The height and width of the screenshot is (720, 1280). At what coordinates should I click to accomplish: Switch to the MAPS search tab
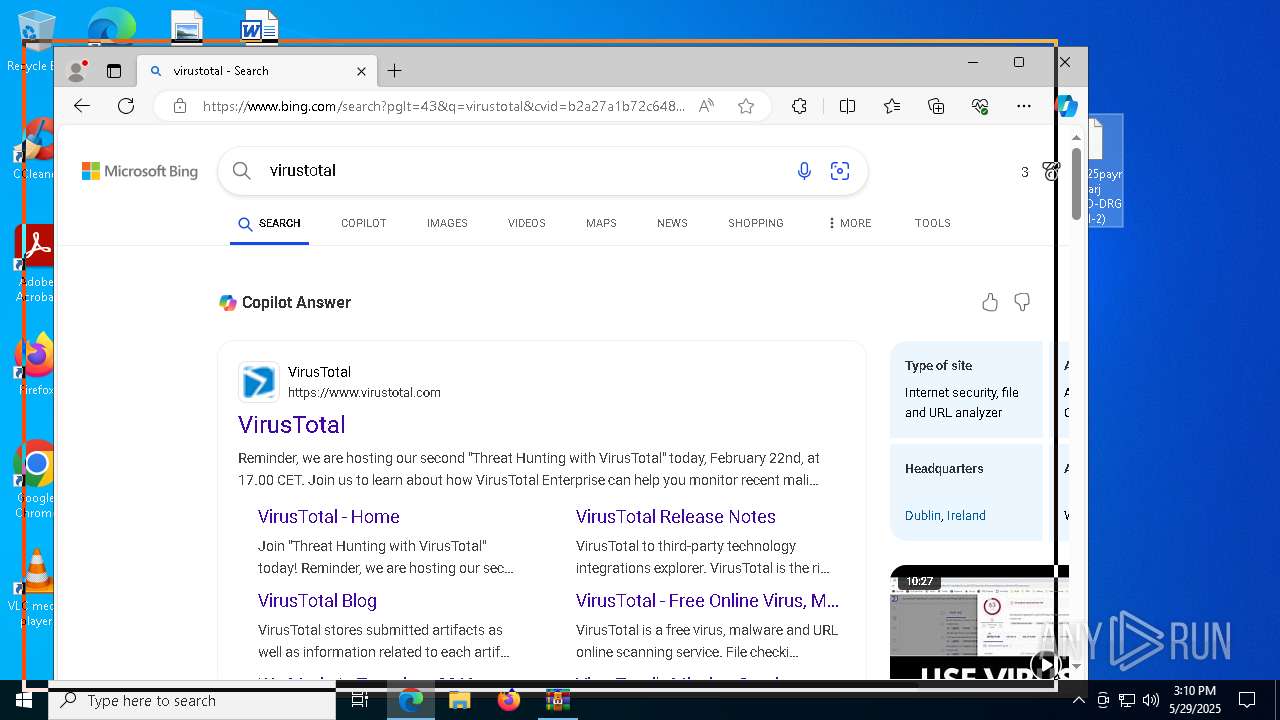point(601,223)
